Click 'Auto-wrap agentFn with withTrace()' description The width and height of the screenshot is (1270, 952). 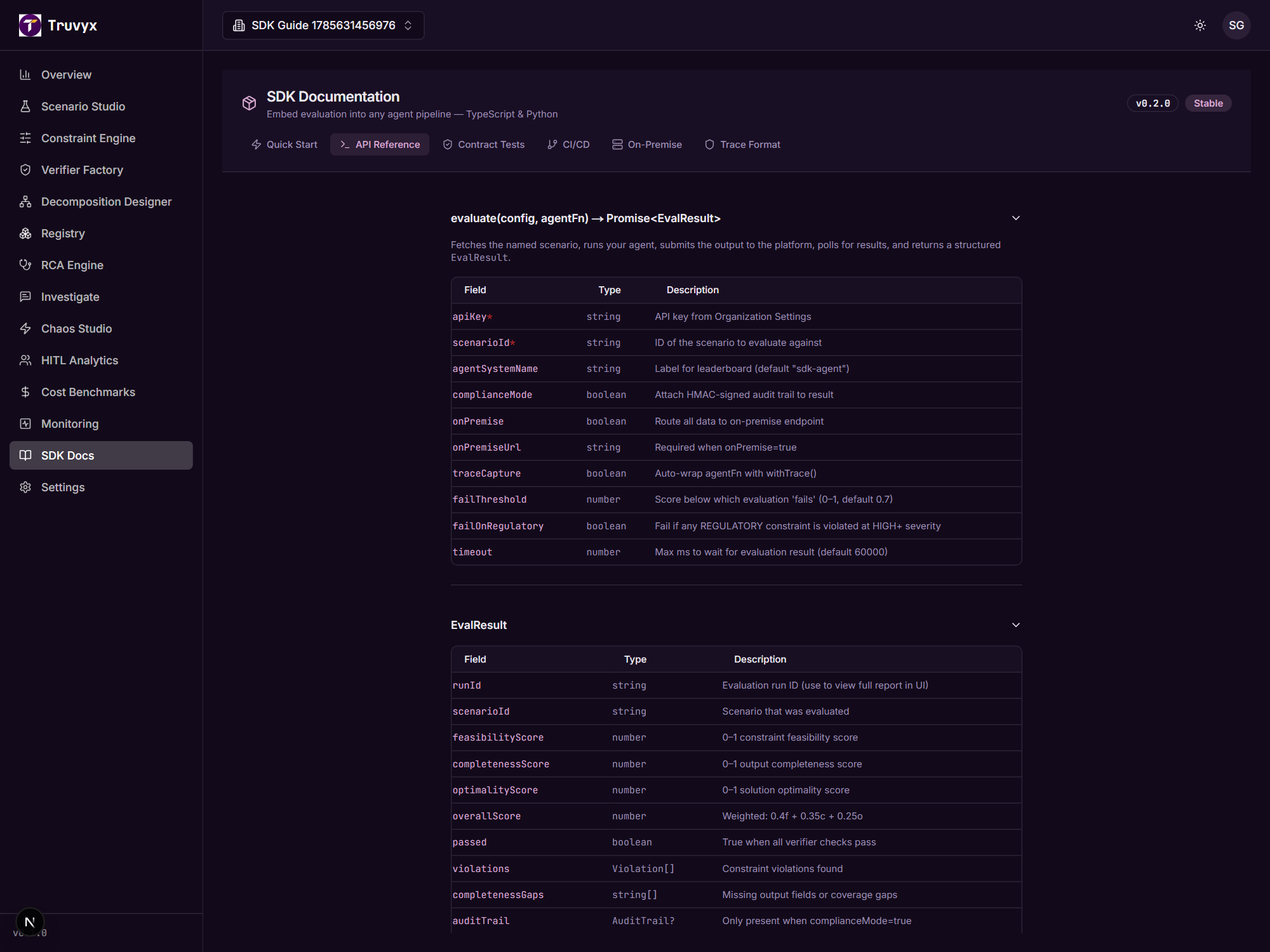click(x=735, y=473)
